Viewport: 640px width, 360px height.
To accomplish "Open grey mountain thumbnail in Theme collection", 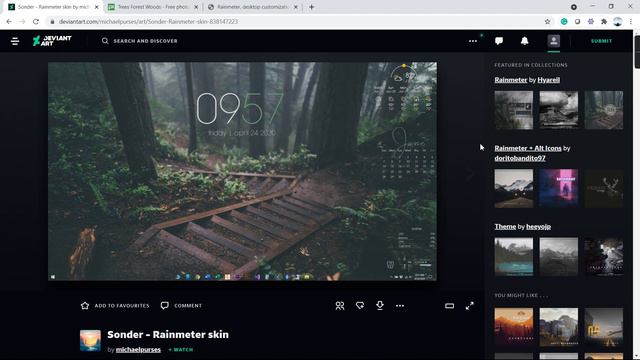I will click(558, 257).
